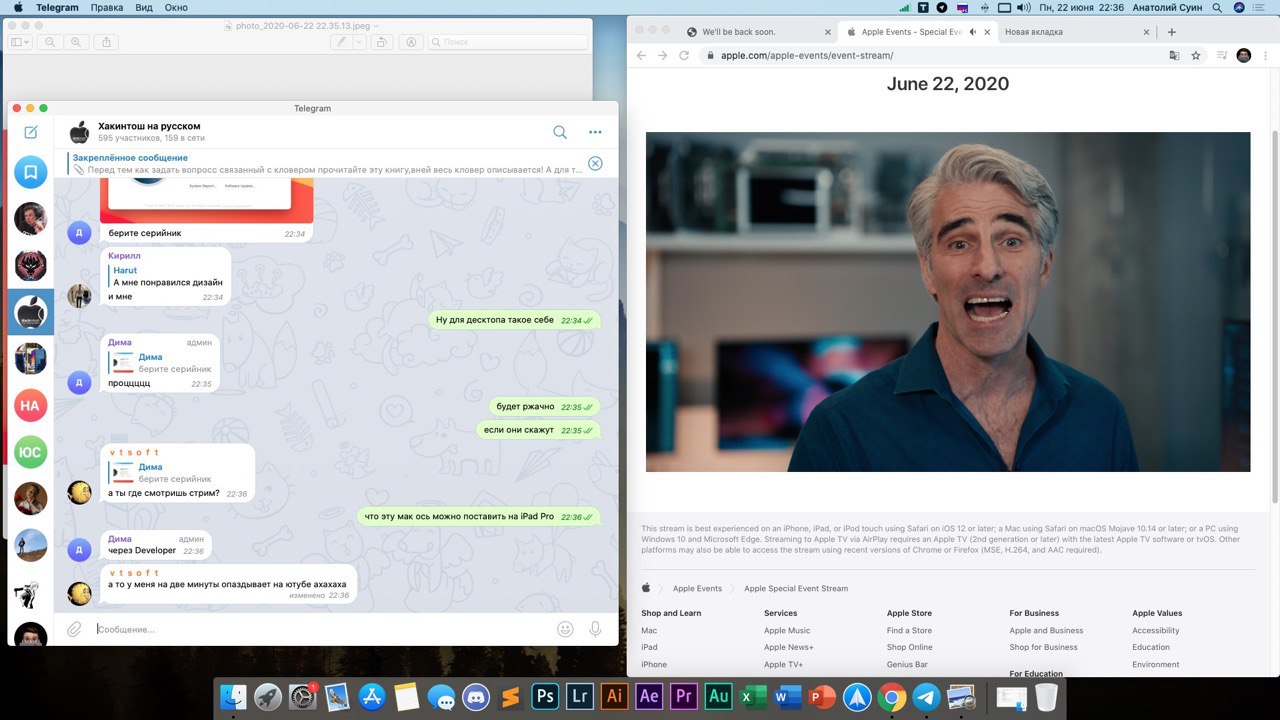The width and height of the screenshot is (1280, 720).
Task: Click the Apple Events breadcrumb link
Action: tap(697, 589)
